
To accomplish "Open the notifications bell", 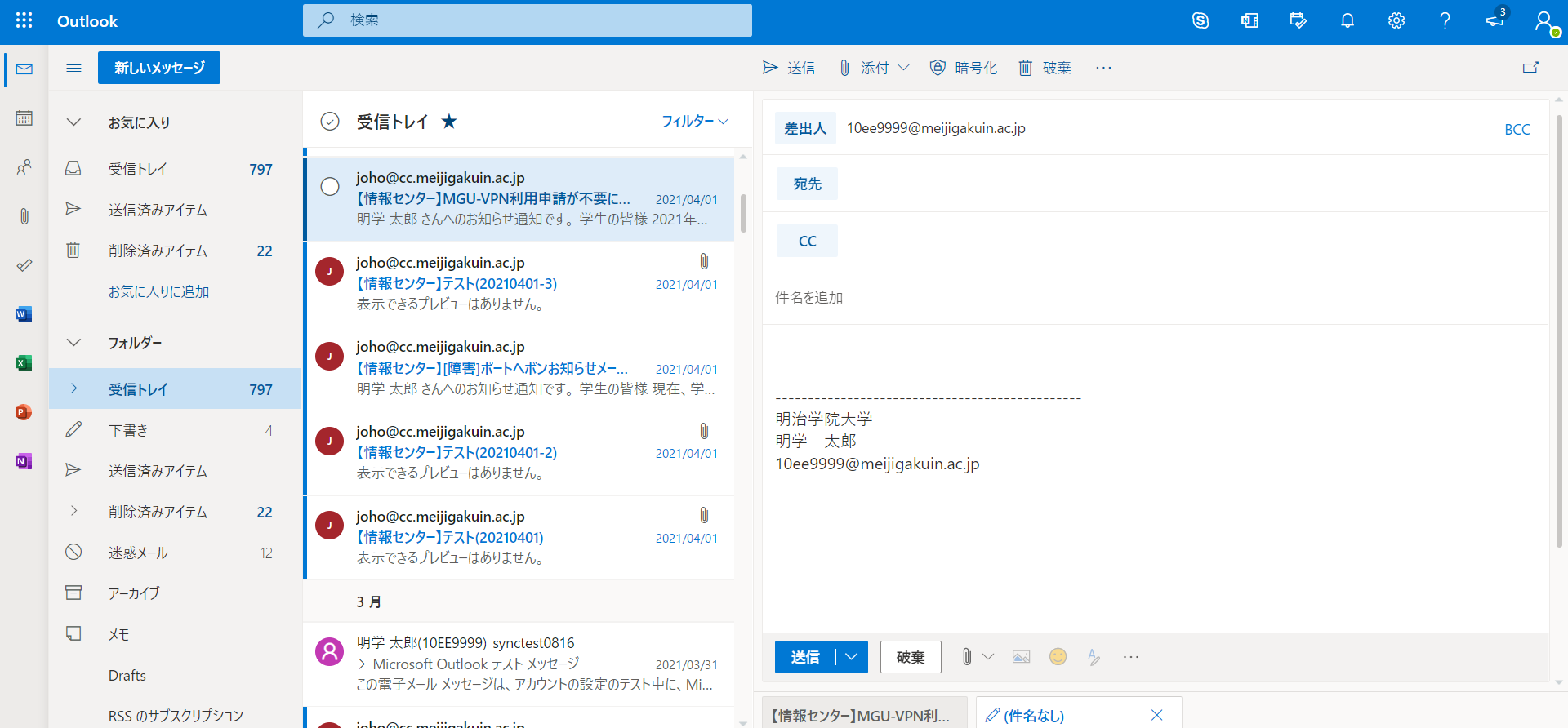I will (x=1347, y=20).
